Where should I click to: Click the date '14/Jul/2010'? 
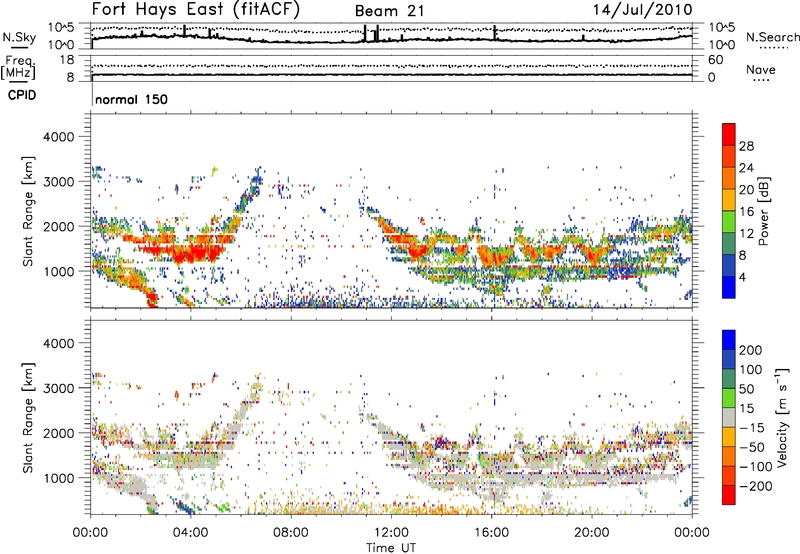642,9
